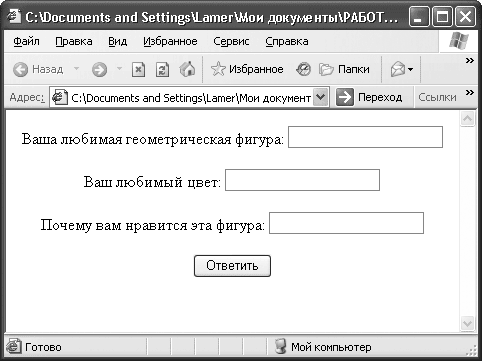Expand the address bar dropdown arrow

(x=320, y=97)
